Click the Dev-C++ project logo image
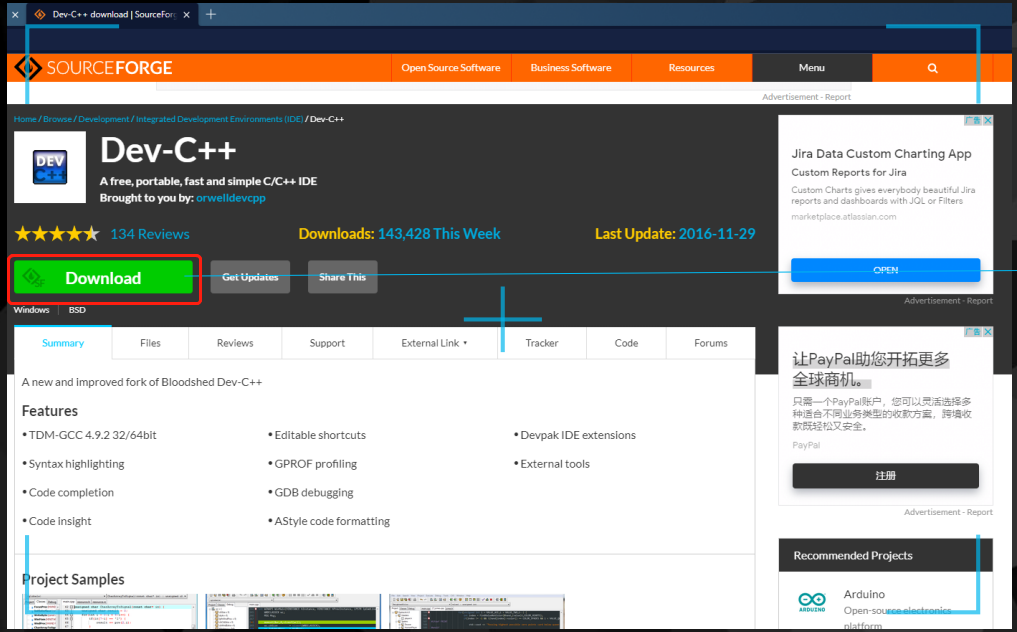Screen dimensions: 1017x632 click(x=50, y=167)
